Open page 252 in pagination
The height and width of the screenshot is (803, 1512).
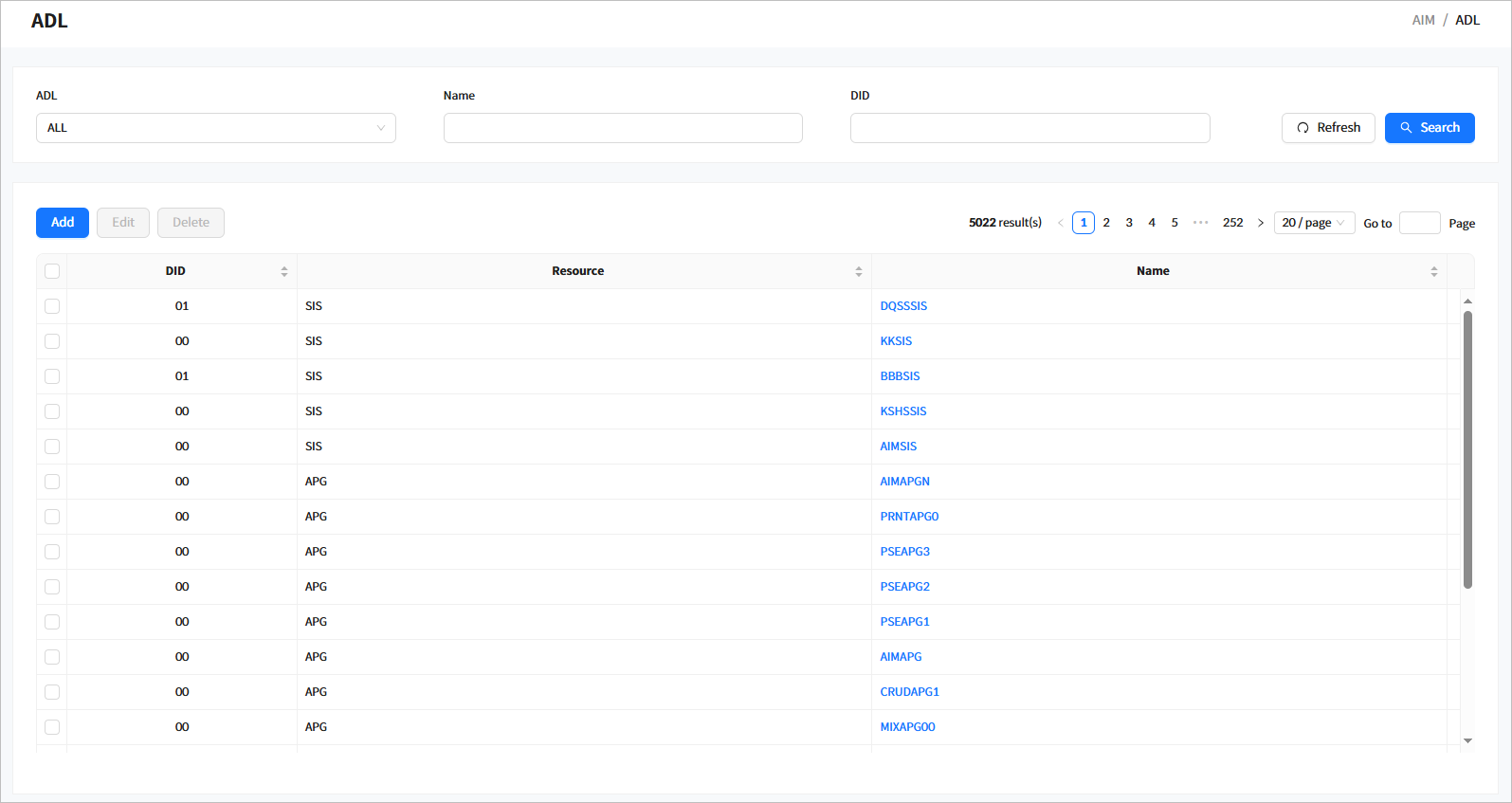tap(1232, 223)
